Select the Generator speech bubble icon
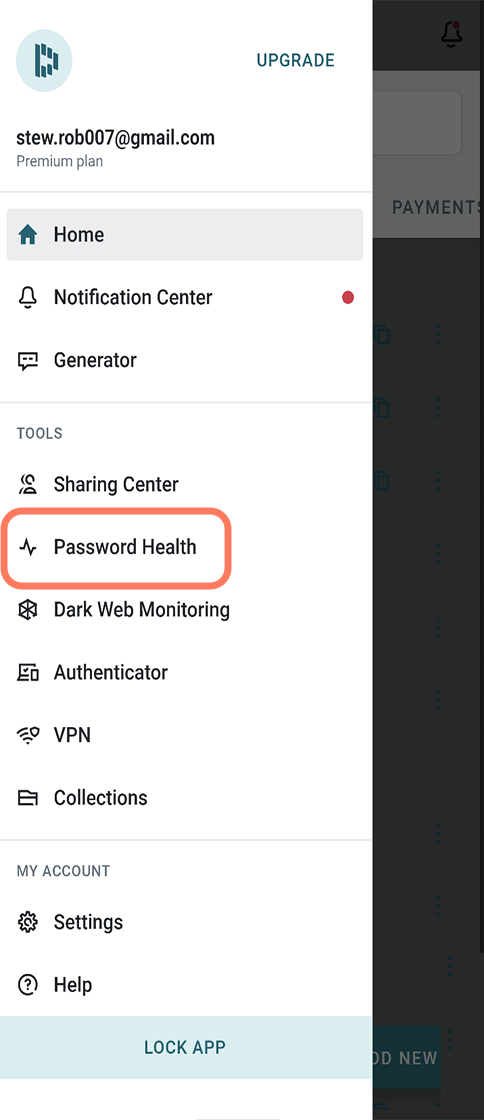 pyautogui.click(x=28, y=361)
